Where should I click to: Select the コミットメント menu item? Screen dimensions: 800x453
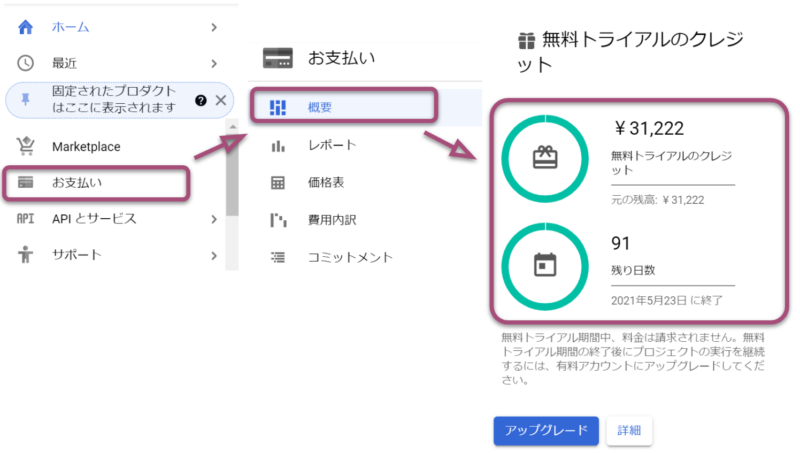[x=350, y=257]
